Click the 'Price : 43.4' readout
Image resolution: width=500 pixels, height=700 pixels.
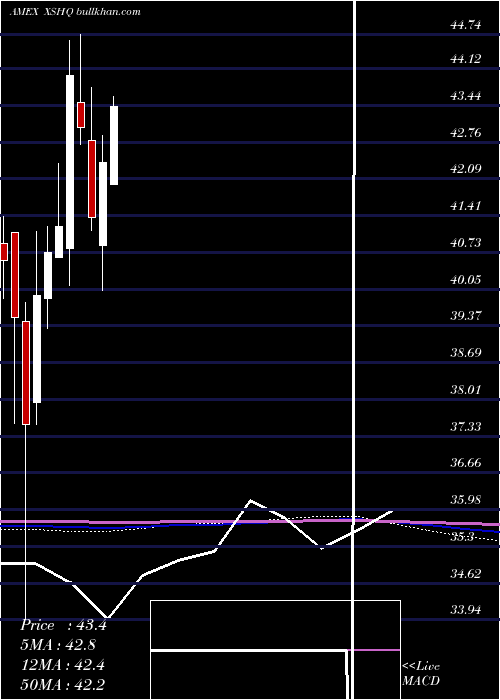(x=63, y=625)
